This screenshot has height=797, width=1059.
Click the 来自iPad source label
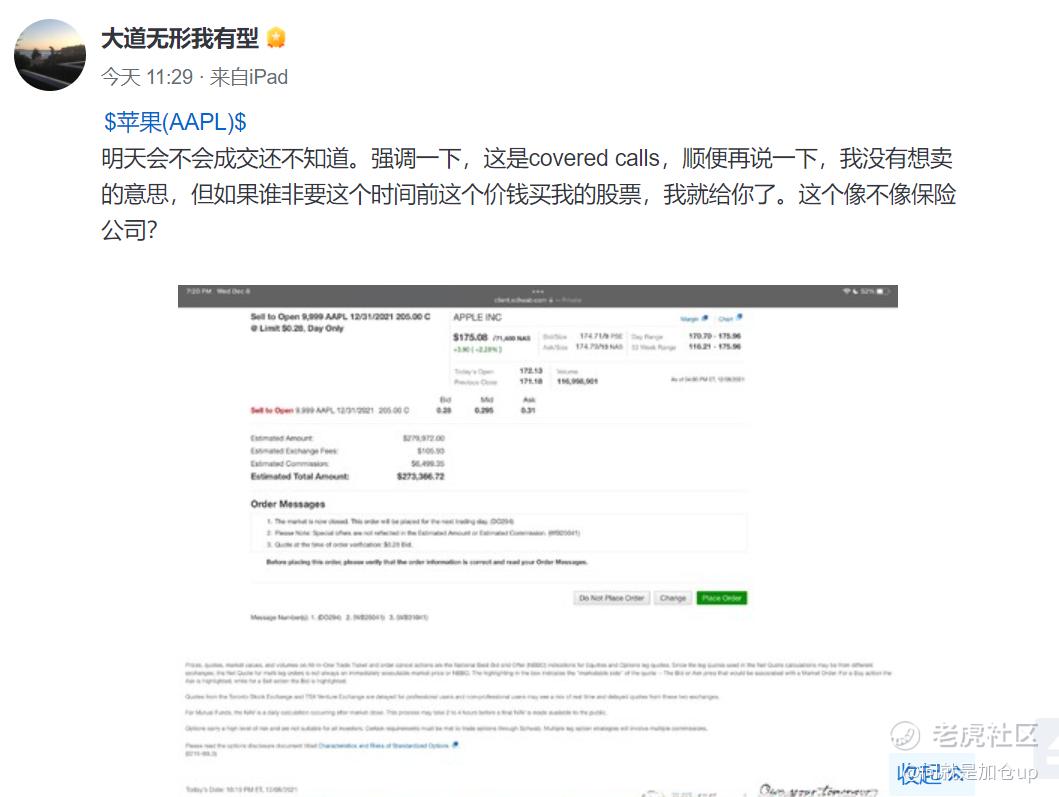249,77
